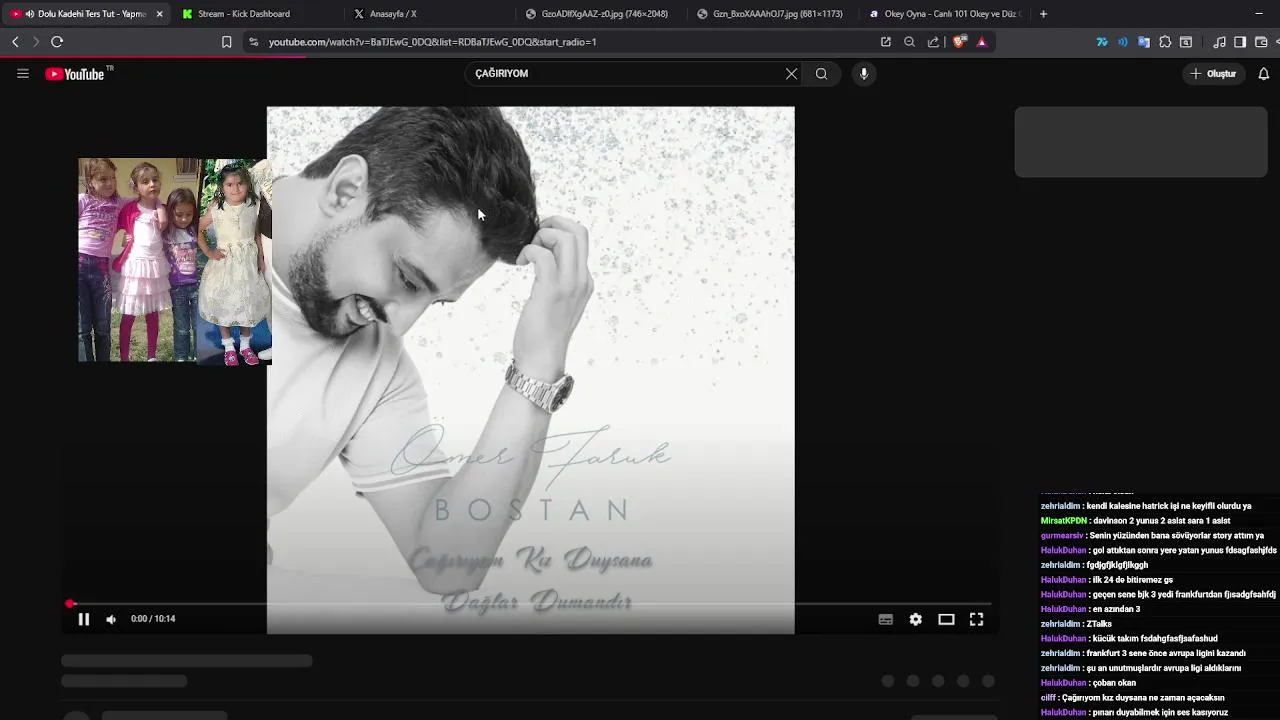Click chat username gurmearsiv
This screenshot has width=1280, height=720.
[x=1062, y=536]
